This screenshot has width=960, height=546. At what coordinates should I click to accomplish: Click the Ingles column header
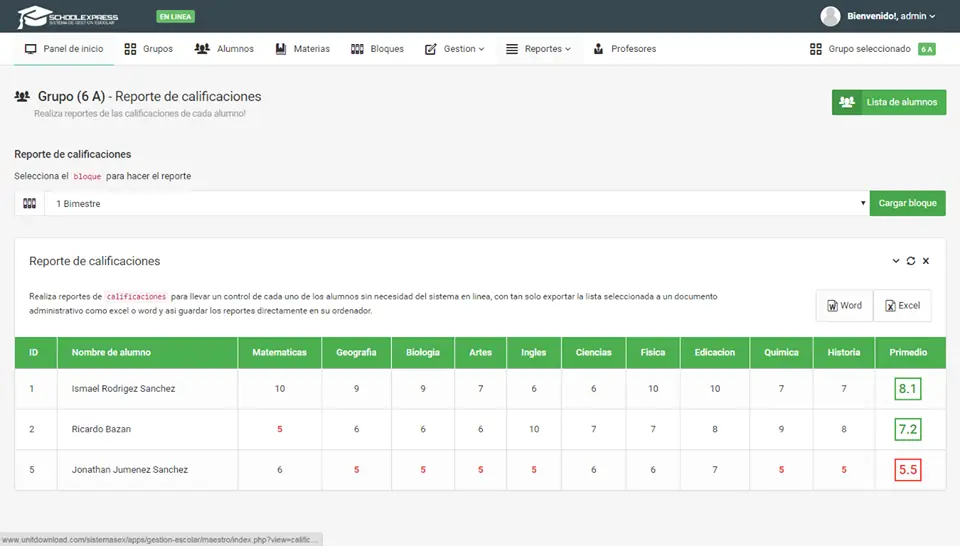[x=534, y=353]
